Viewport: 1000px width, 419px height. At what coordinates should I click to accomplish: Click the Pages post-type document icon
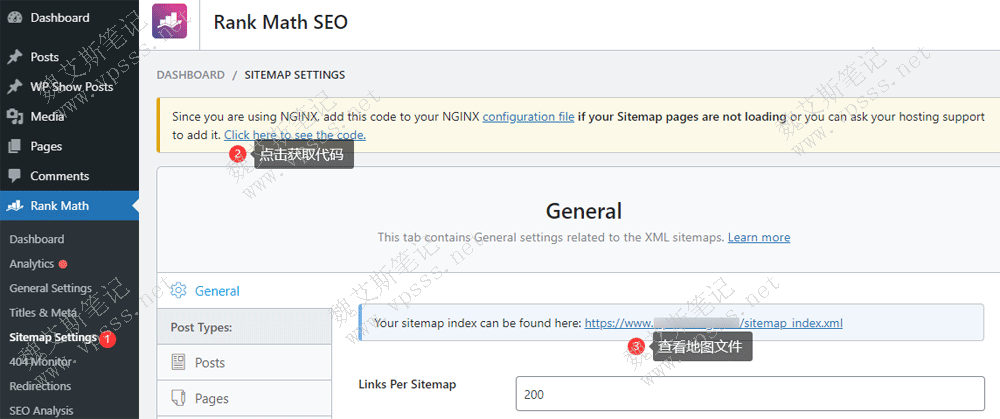coord(179,399)
